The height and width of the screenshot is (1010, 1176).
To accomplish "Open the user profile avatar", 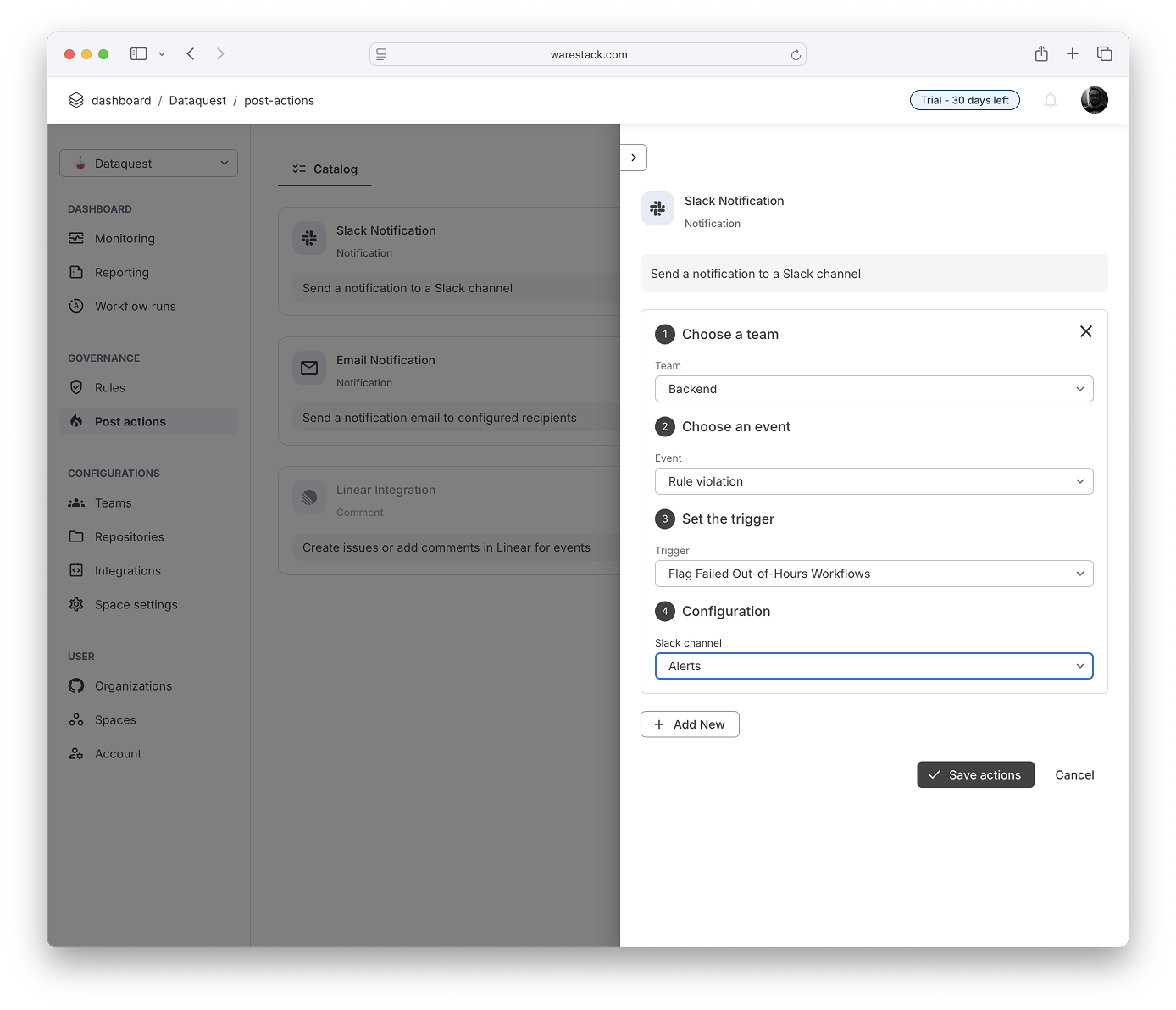I will (x=1094, y=100).
